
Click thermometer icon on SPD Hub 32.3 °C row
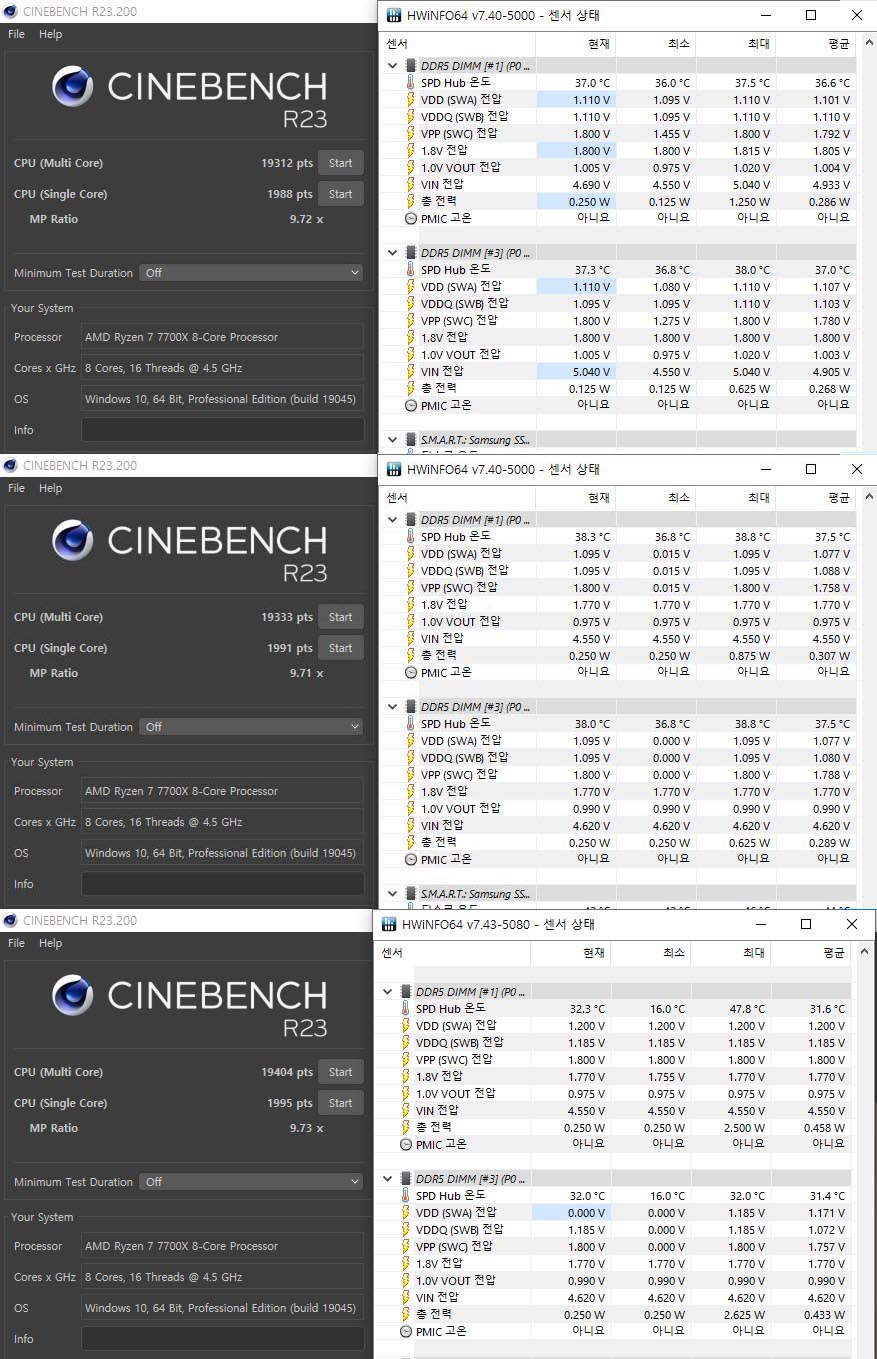tap(405, 1009)
